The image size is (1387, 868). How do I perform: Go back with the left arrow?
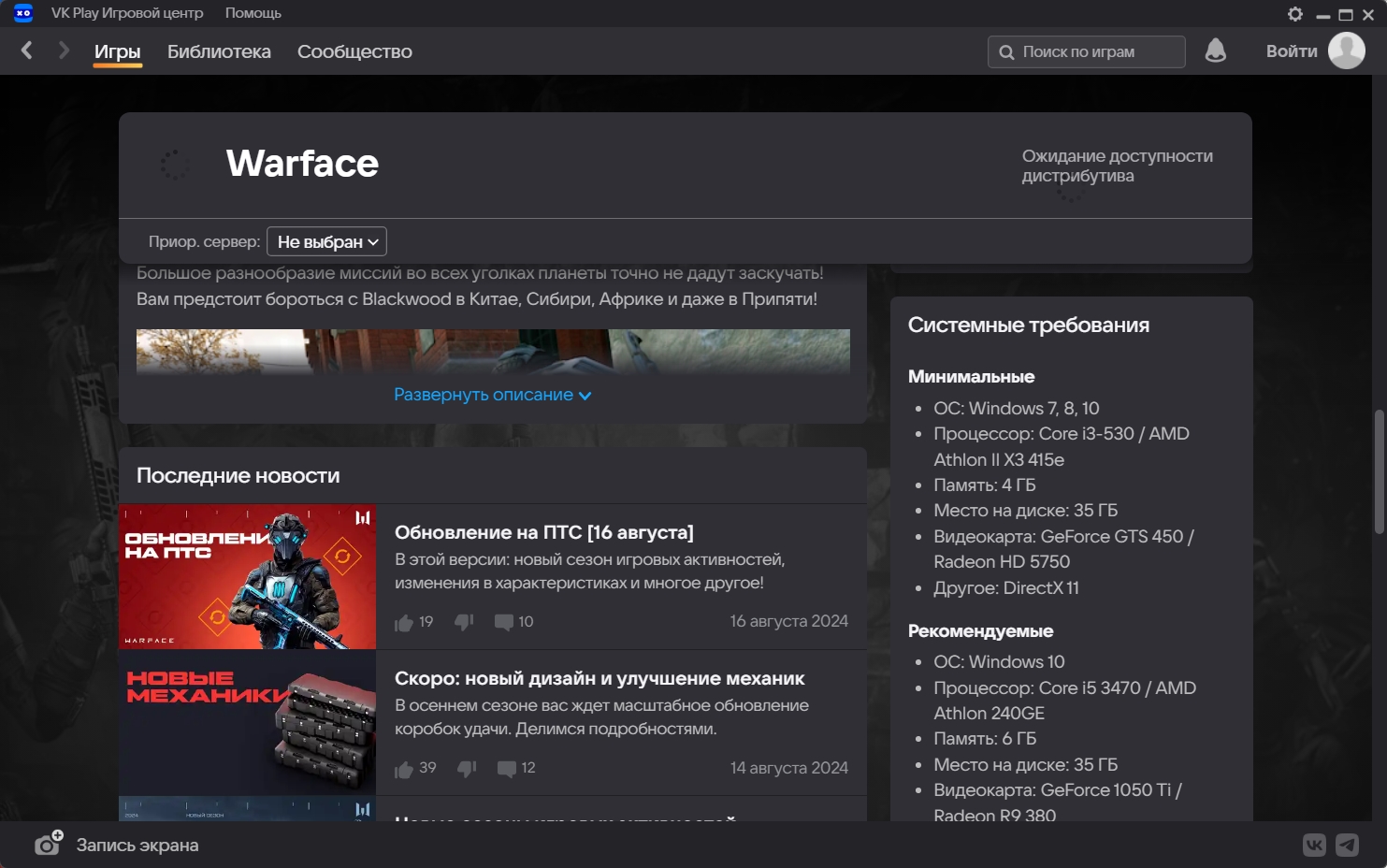27,51
